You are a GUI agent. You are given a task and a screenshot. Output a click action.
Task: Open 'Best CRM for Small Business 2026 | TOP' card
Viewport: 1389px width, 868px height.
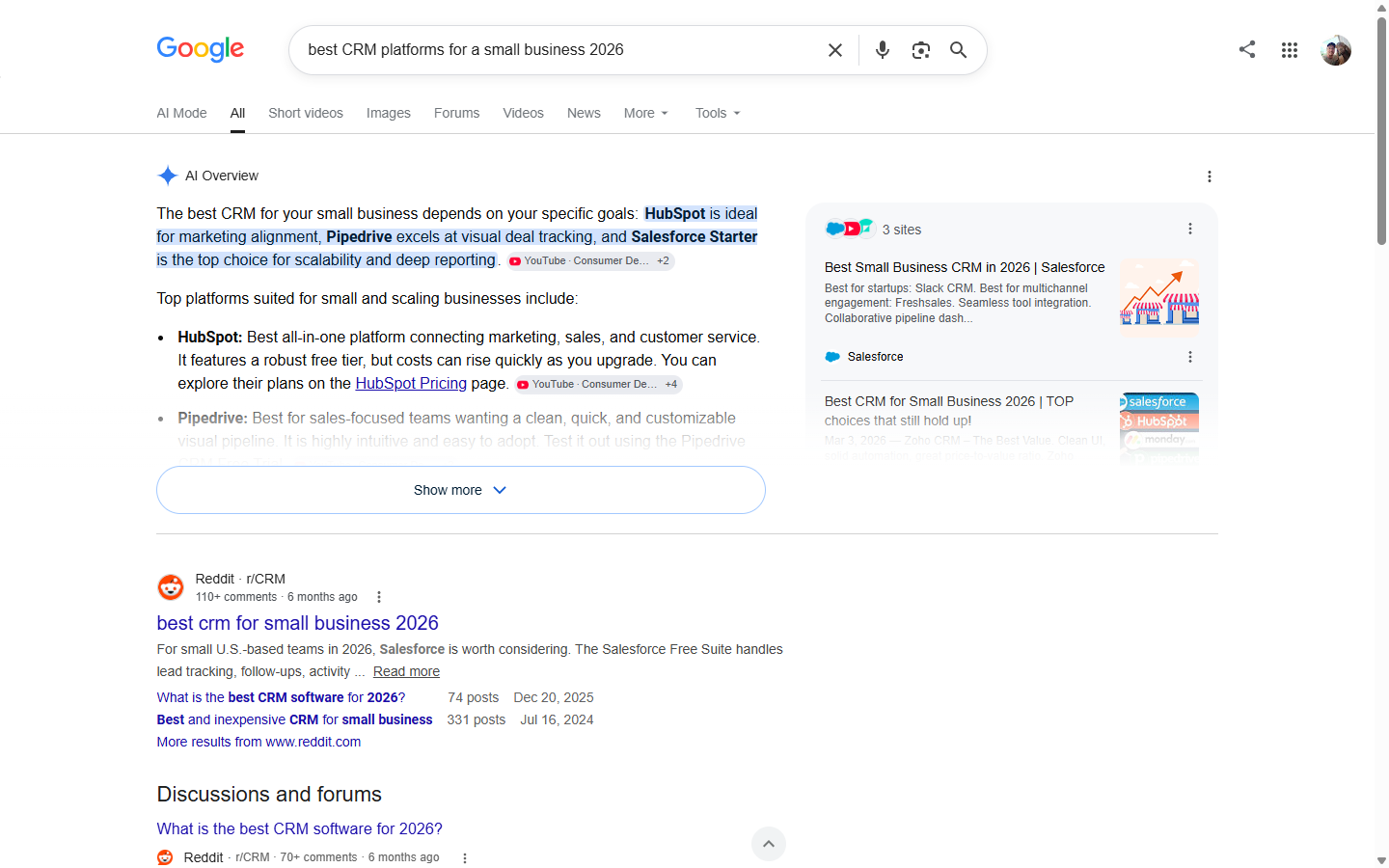point(949,411)
